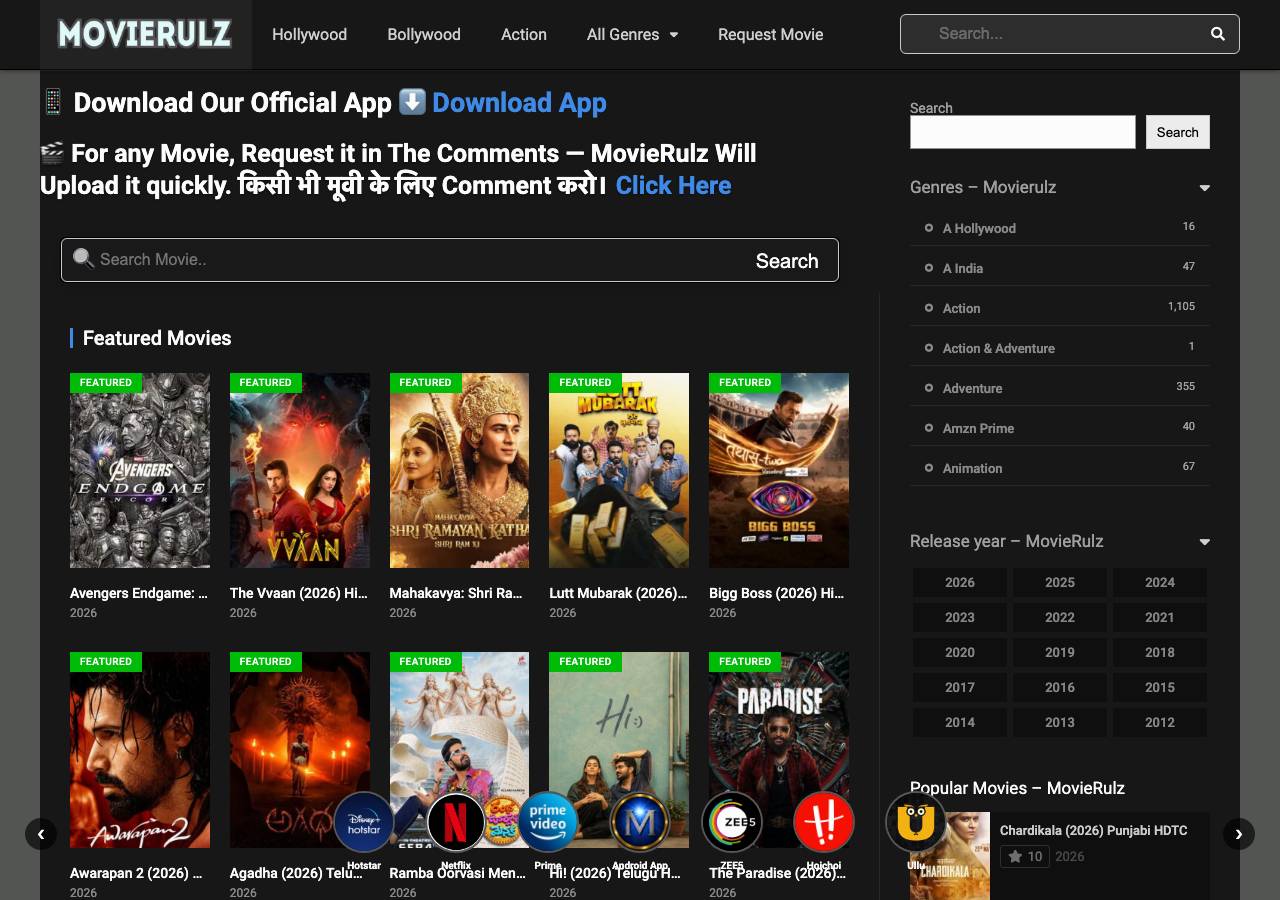The width and height of the screenshot is (1280, 900).
Task: Expand the All Genres dropdown menu
Action: pos(632,34)
